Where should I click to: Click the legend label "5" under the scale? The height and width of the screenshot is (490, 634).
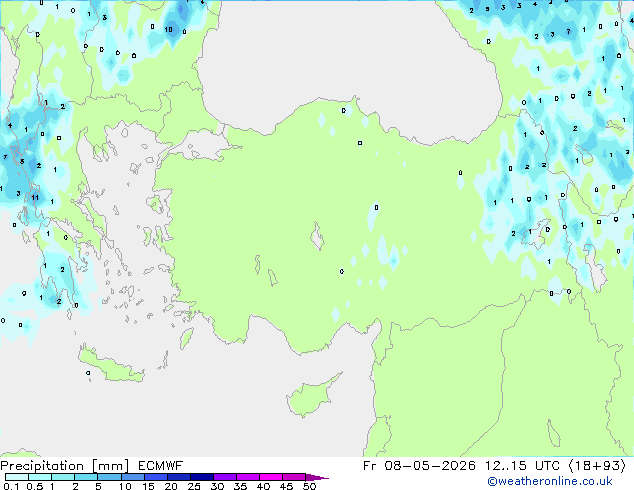[x=98, y=486]
